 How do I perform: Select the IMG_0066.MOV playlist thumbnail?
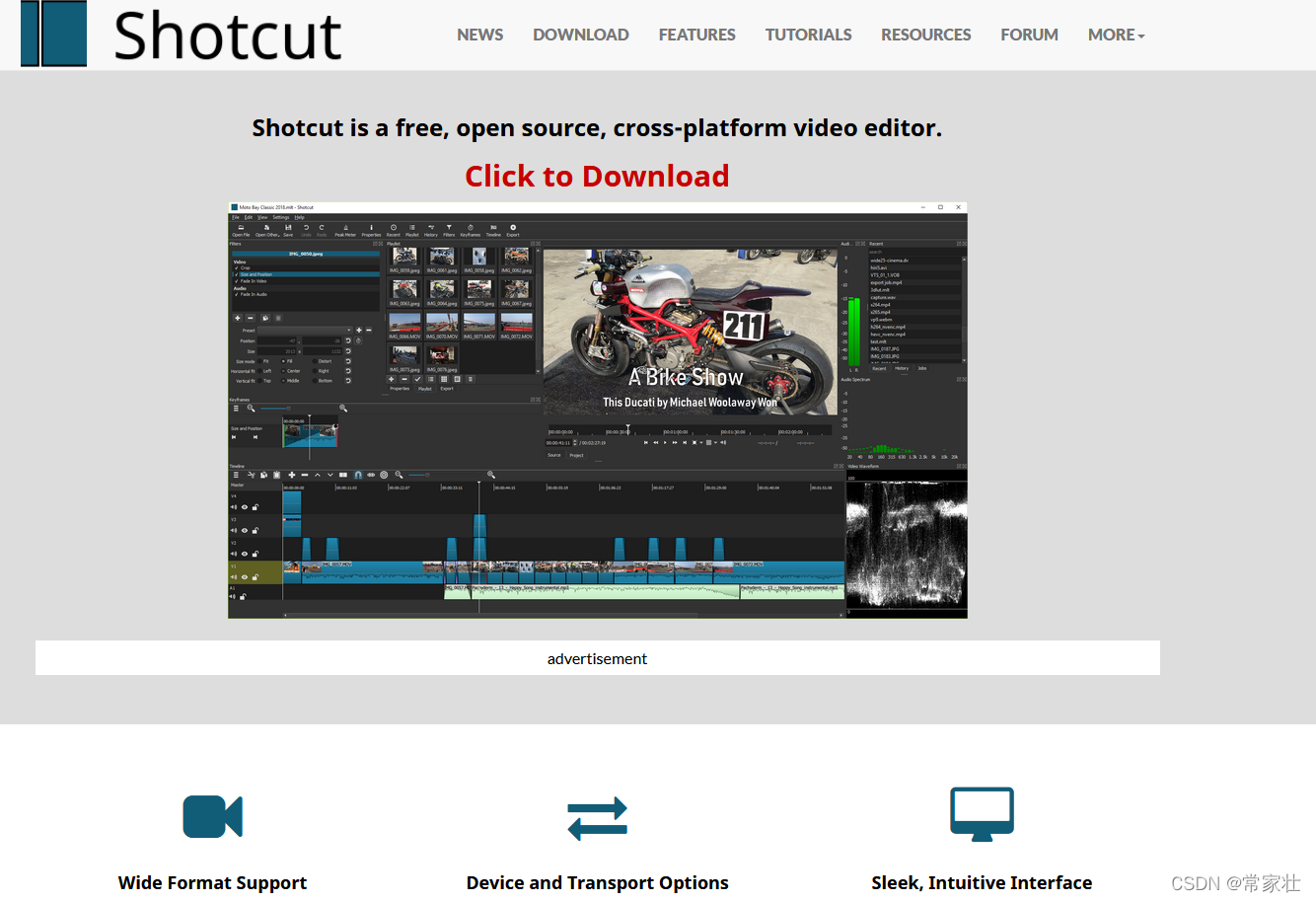click(x=404, y=325)
